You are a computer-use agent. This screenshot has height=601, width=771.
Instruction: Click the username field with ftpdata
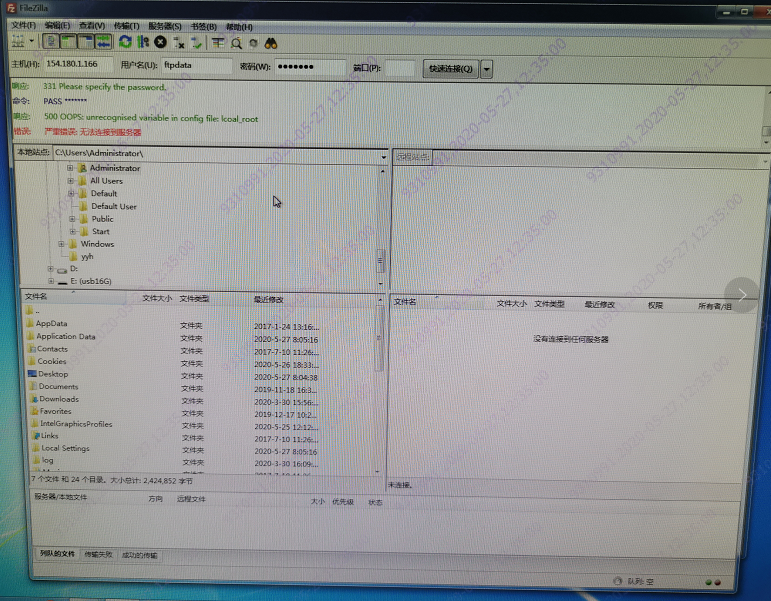tap(197, 65)
